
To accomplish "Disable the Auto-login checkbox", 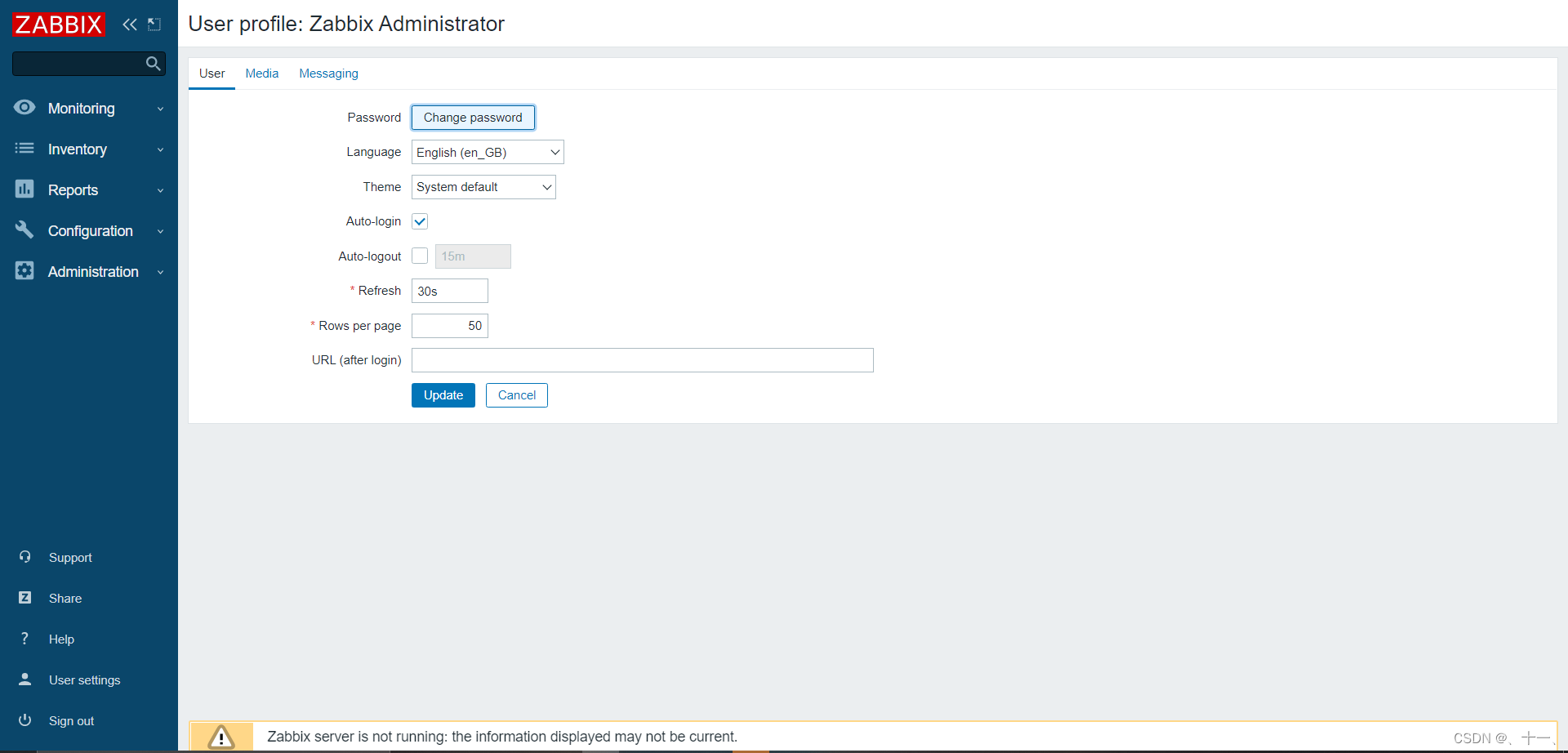I will pyautogui.click(x=420, y=221).
